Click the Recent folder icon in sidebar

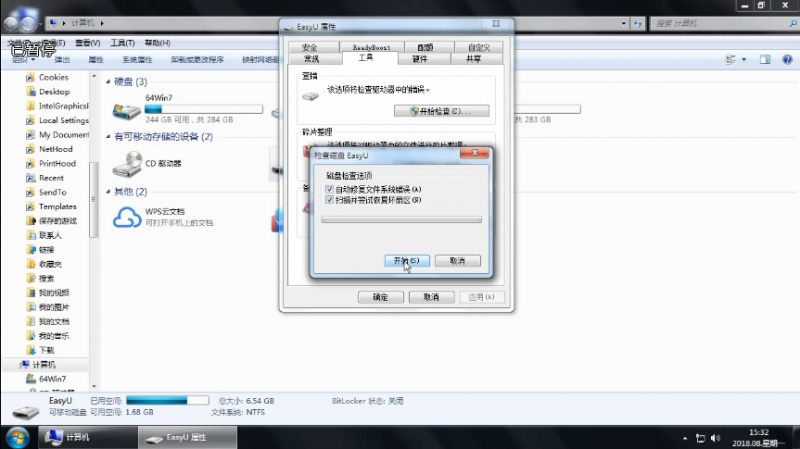click(30, 178)
